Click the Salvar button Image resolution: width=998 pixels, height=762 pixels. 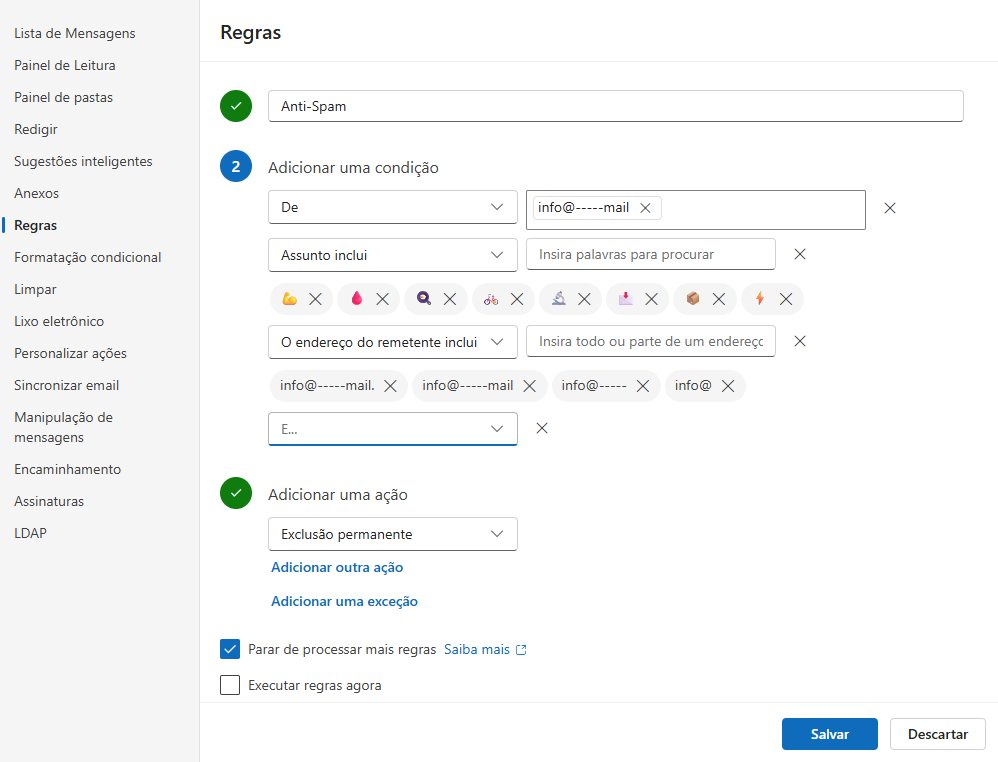coord(829,734)
